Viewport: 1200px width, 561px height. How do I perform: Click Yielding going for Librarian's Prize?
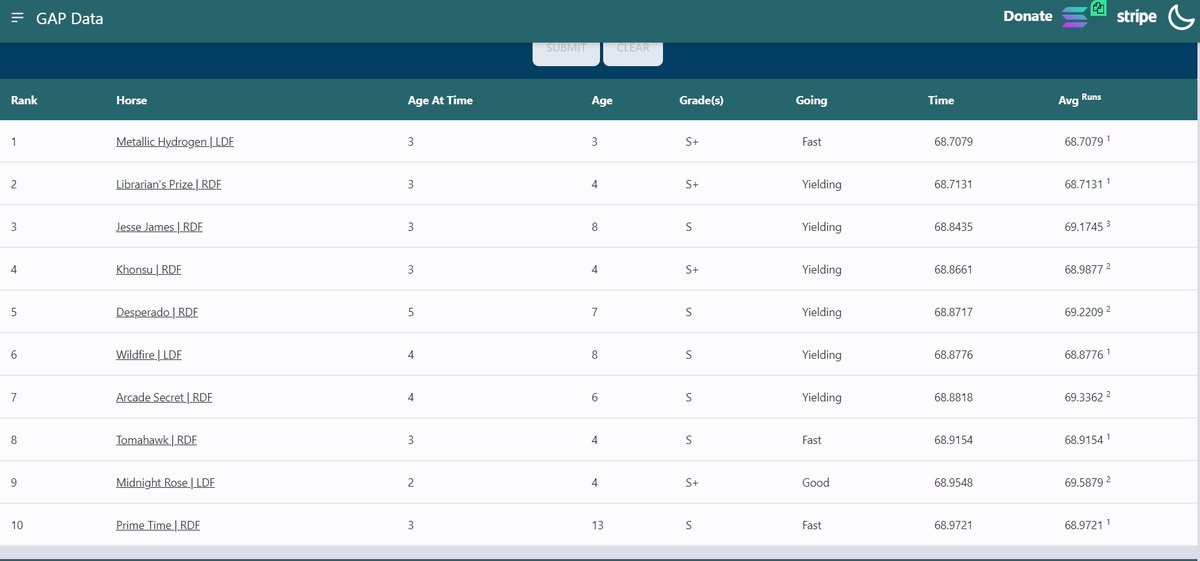click(x=822, y=185)
